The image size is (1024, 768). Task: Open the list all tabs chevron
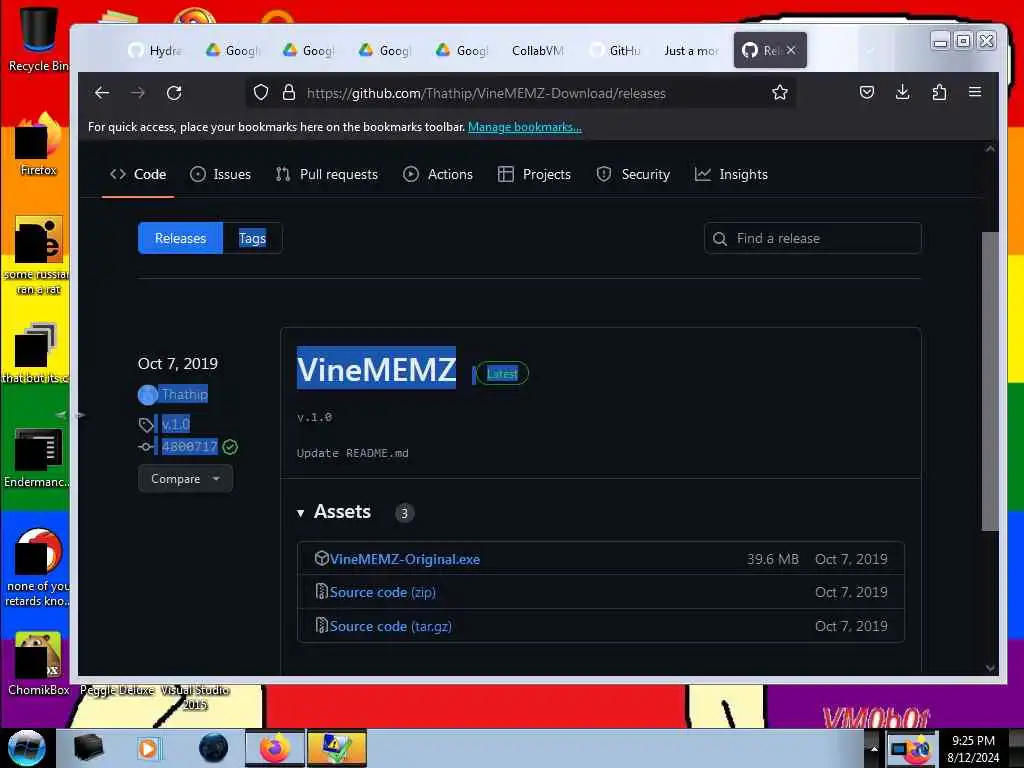[869, 50]
